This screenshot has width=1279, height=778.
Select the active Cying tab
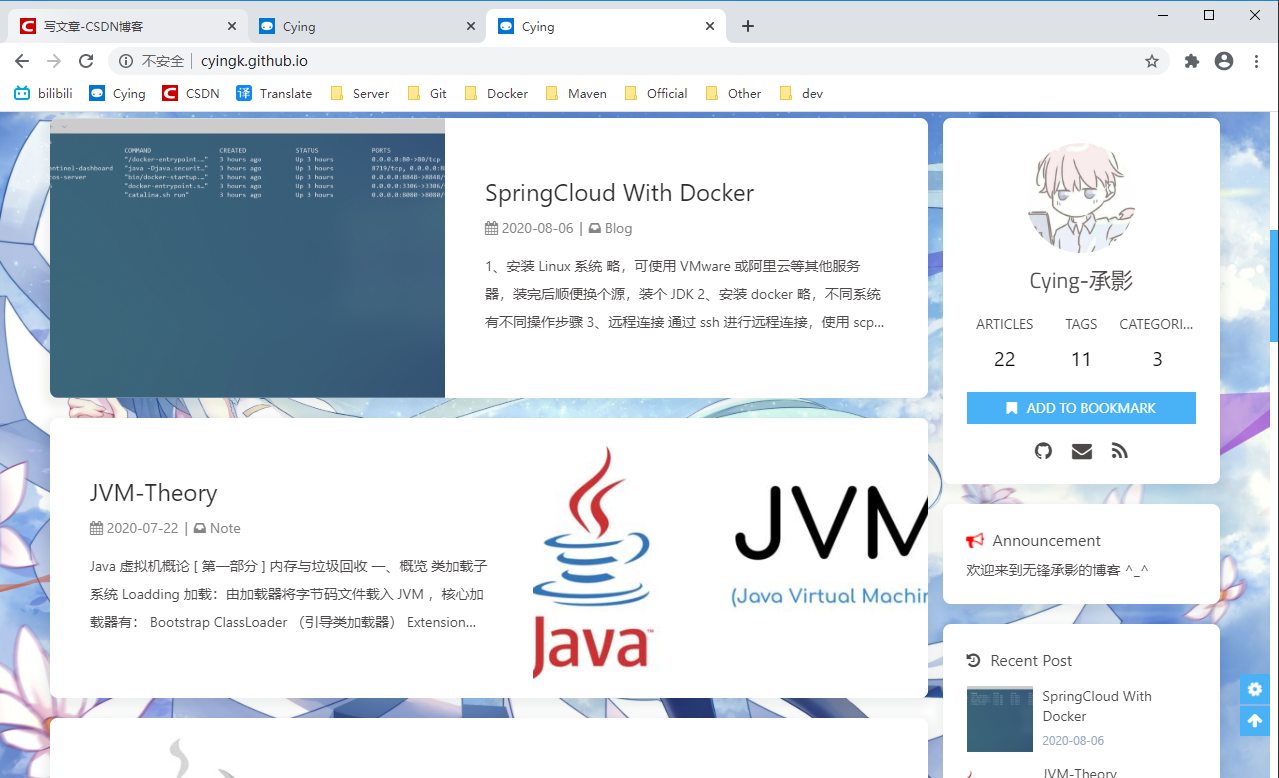(605, 27)
